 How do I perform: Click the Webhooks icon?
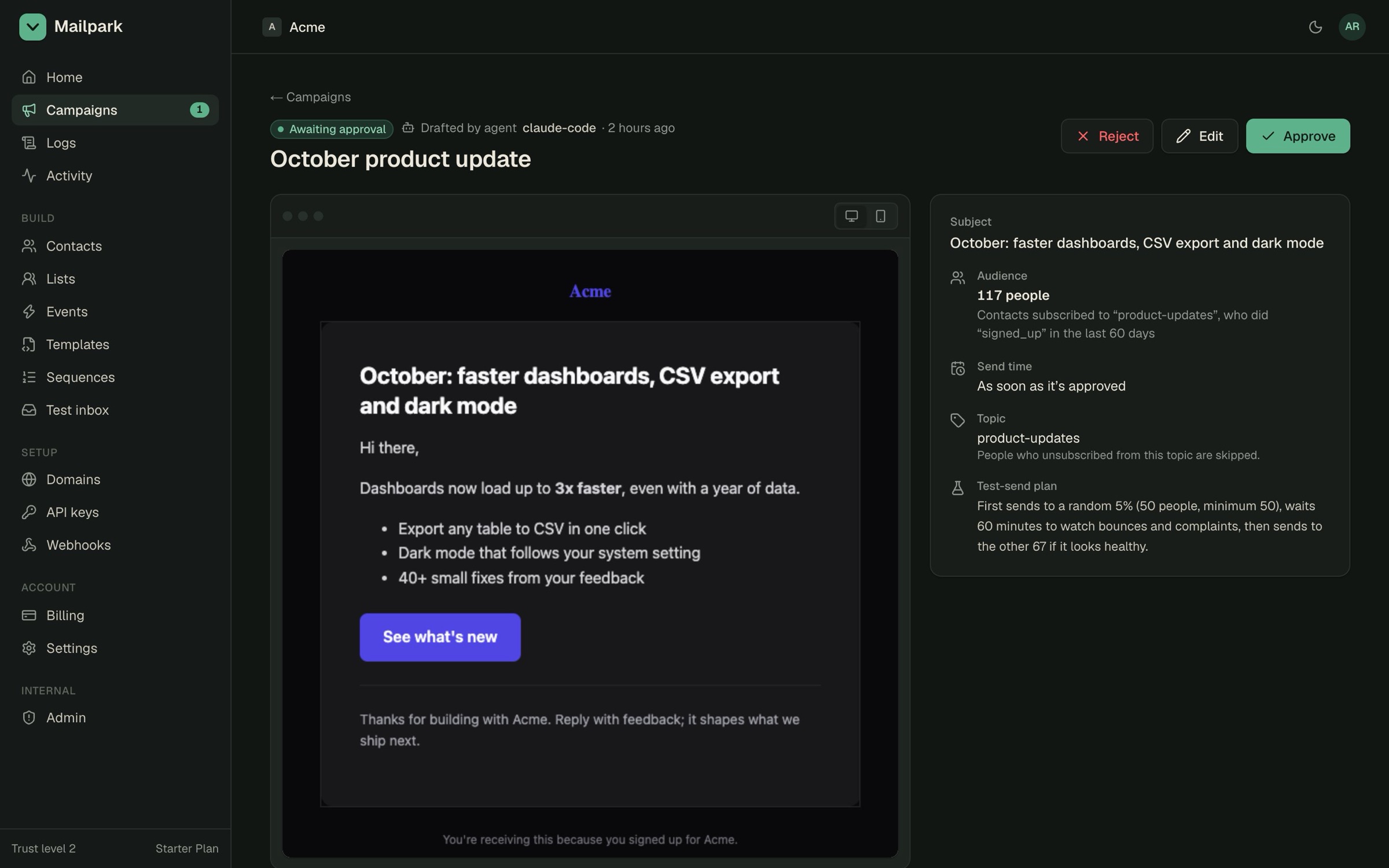[29, 545]
